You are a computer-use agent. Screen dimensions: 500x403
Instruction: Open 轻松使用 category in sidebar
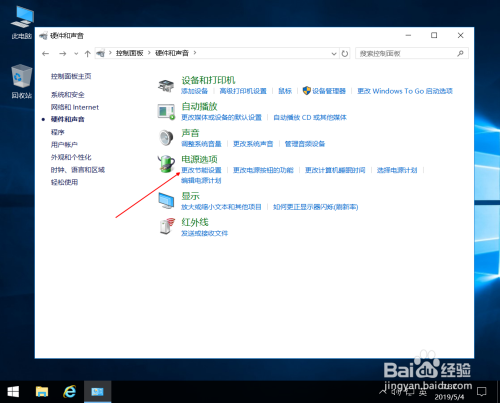point(64,182)
